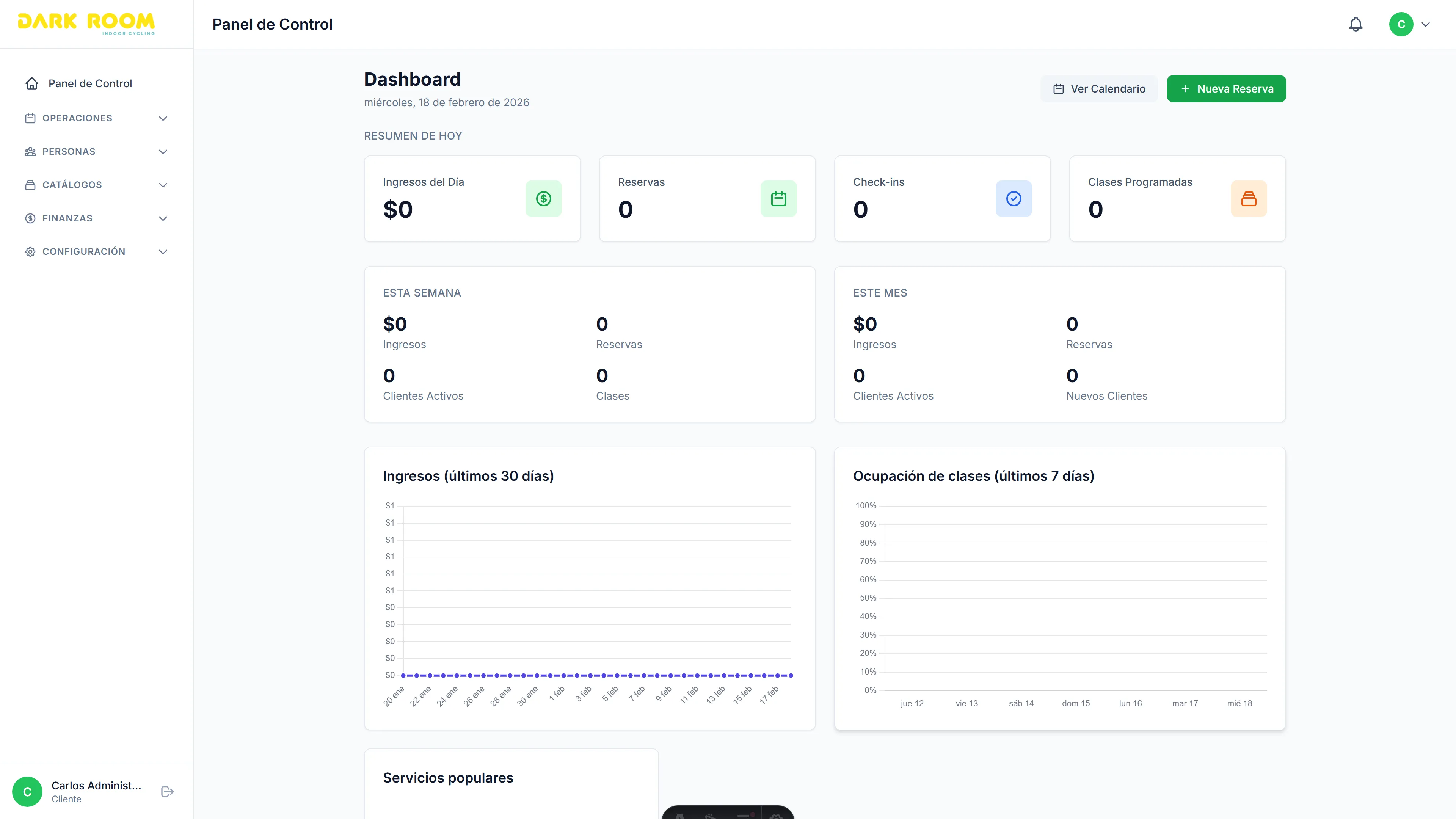Select Panel de Control in the sidebar
Viewport: 1456px width, 819px height.
pyautogui.click(x=90, y=83)
